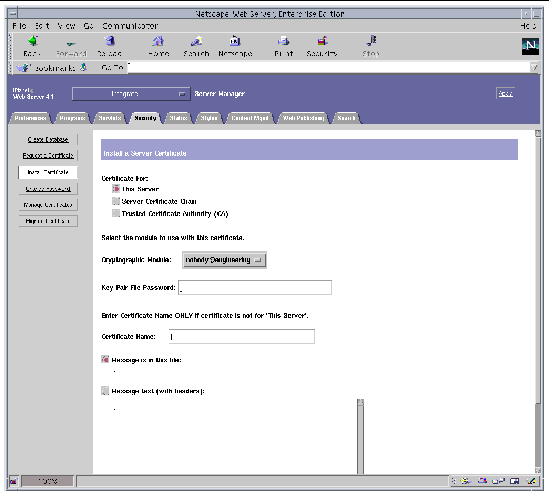Open the Newsgroups icon in component bar
549x496 pixels.
pyautogui.click(x=499, y=481)
